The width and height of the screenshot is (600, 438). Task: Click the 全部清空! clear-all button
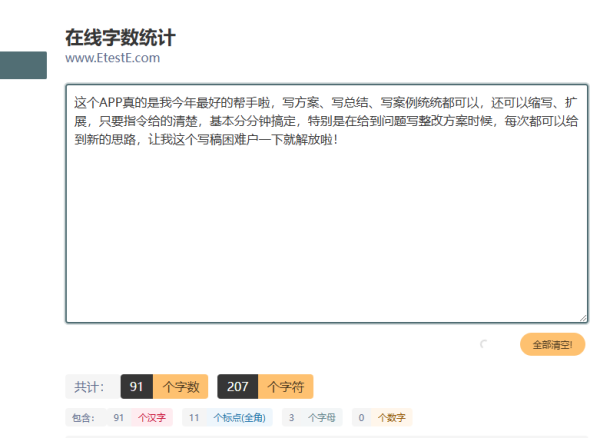click(552, 344)
